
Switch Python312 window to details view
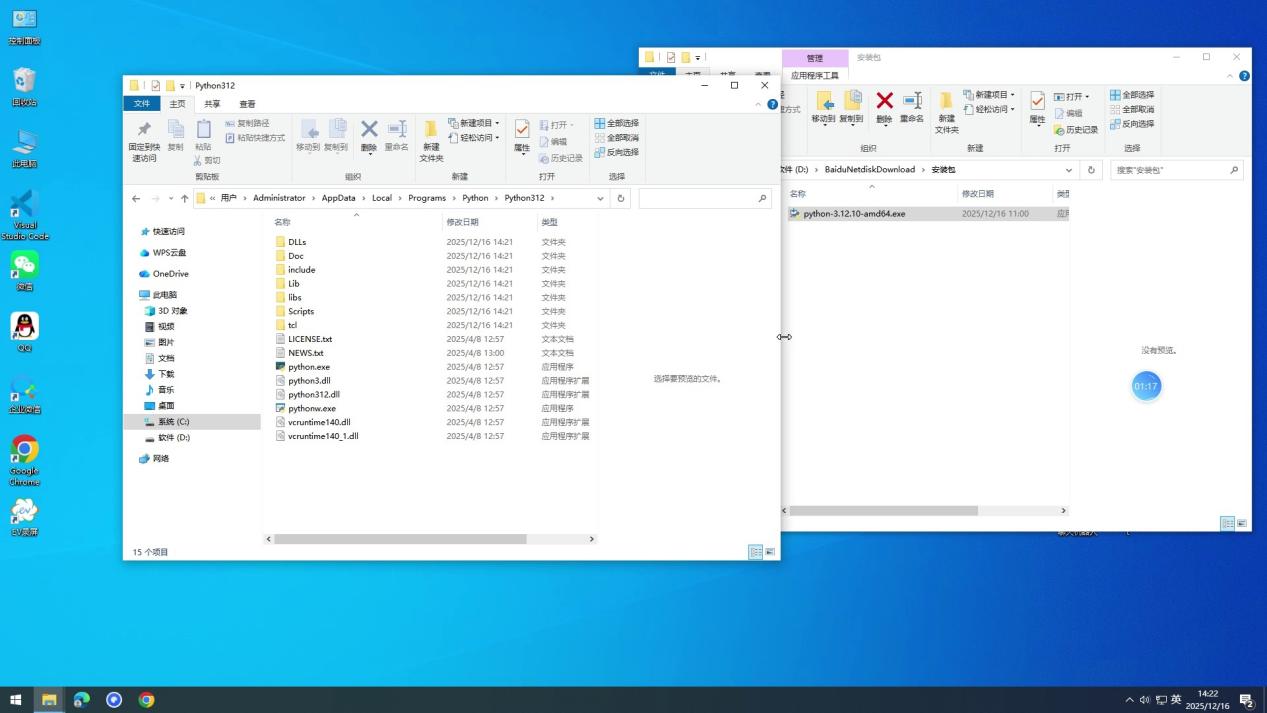coord(756,552)
